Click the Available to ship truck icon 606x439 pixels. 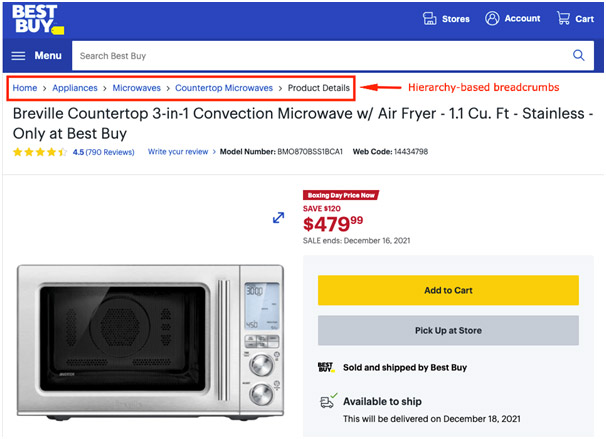(x=326, y=402)
